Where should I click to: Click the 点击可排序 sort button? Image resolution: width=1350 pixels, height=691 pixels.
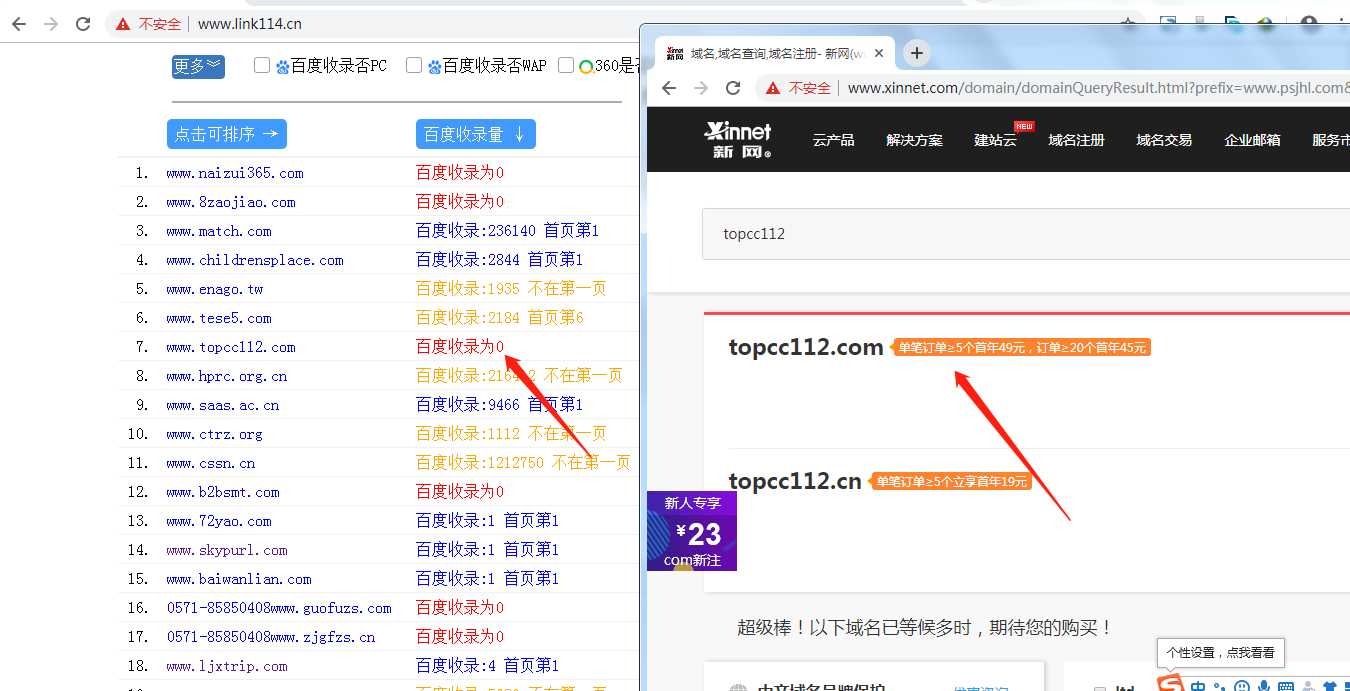[x=227, y=134]
